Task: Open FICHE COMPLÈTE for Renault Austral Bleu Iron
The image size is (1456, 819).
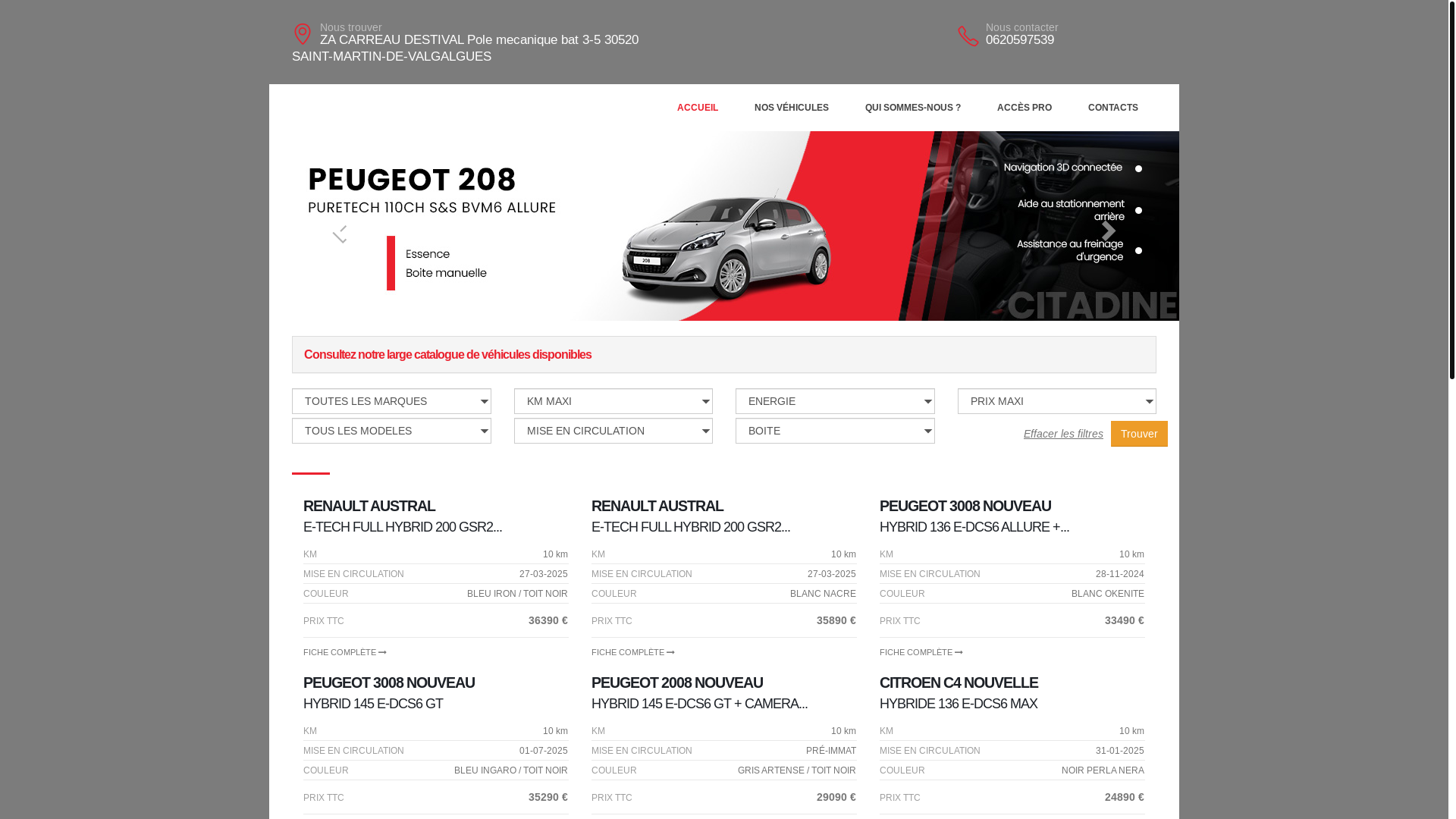Action: (x=344, y=652)
